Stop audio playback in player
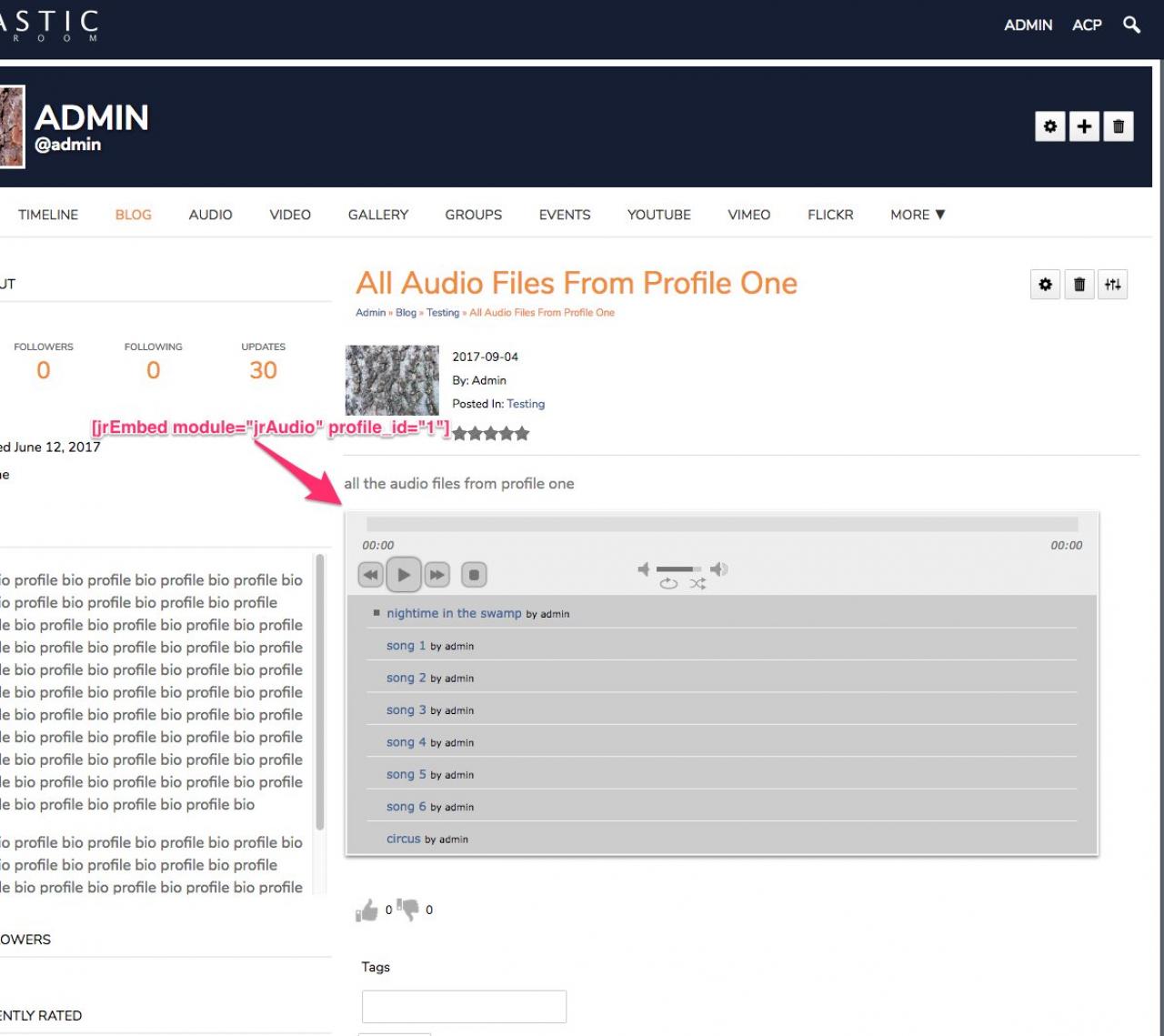1164x1036 pixels. [x=474, y=575]
